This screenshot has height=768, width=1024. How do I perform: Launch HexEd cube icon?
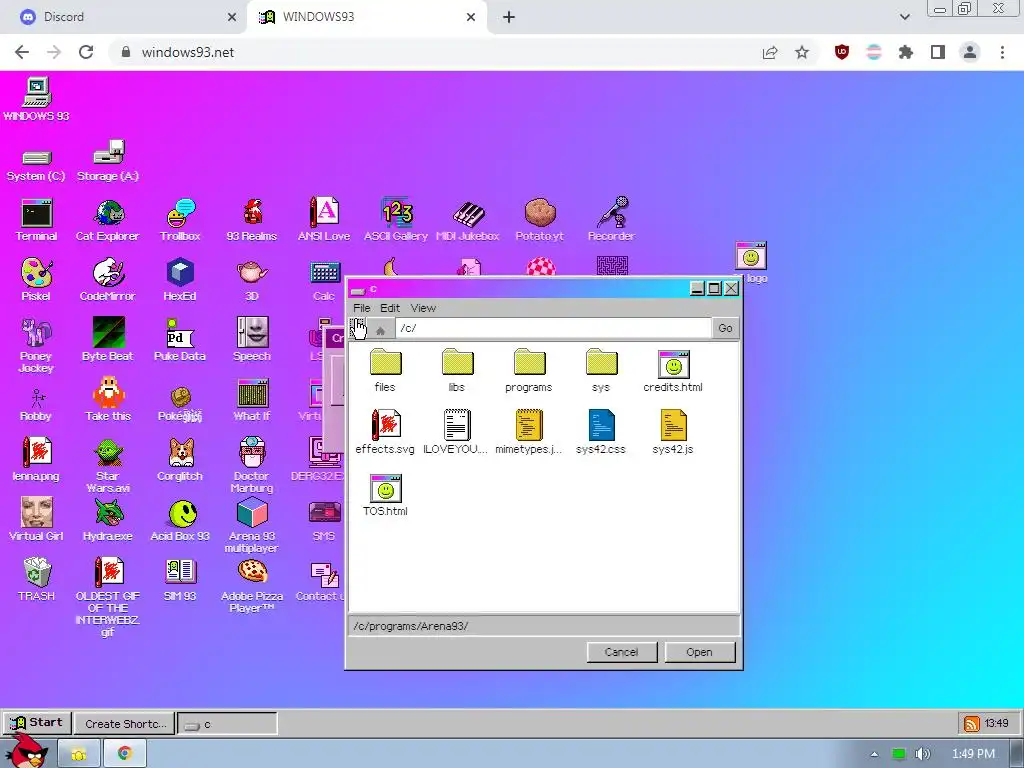click(x=180, y=280)
